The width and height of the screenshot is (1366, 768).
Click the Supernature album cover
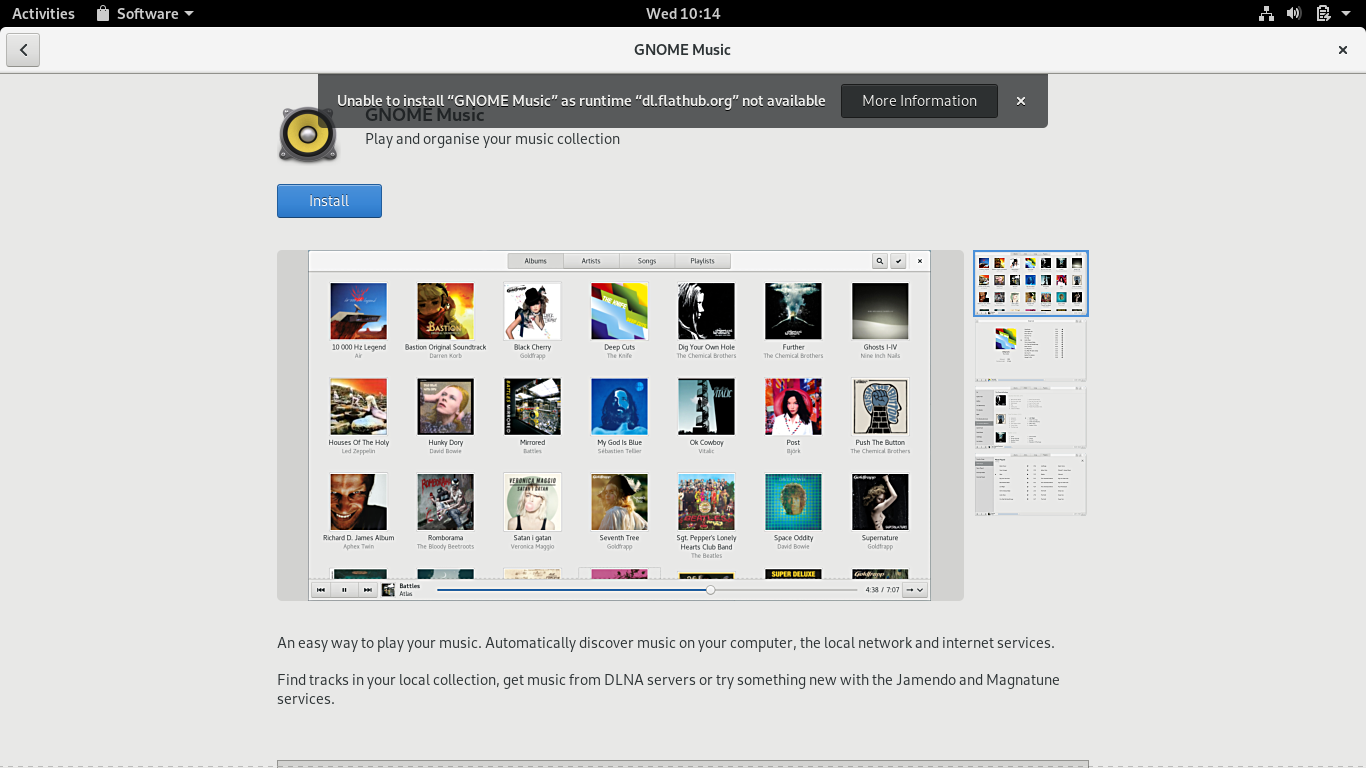880,501
